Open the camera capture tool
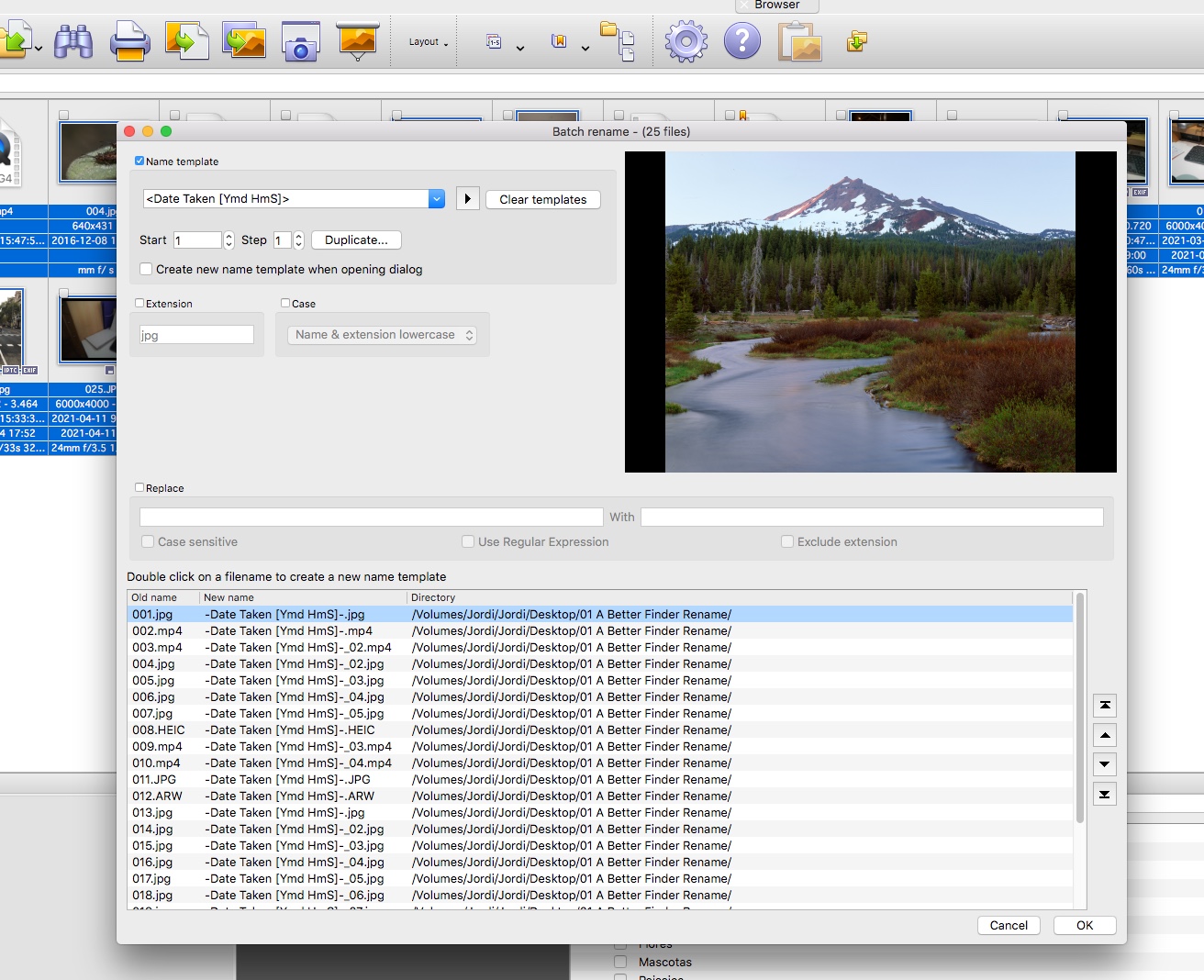The height and width of the screenshot is (980, 1204). (300, 42)
